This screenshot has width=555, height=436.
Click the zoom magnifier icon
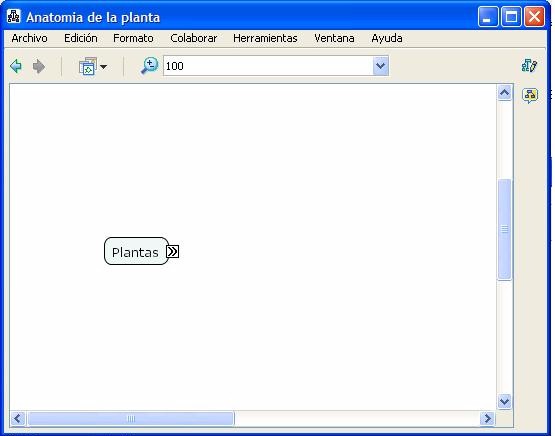pos(149,66)
